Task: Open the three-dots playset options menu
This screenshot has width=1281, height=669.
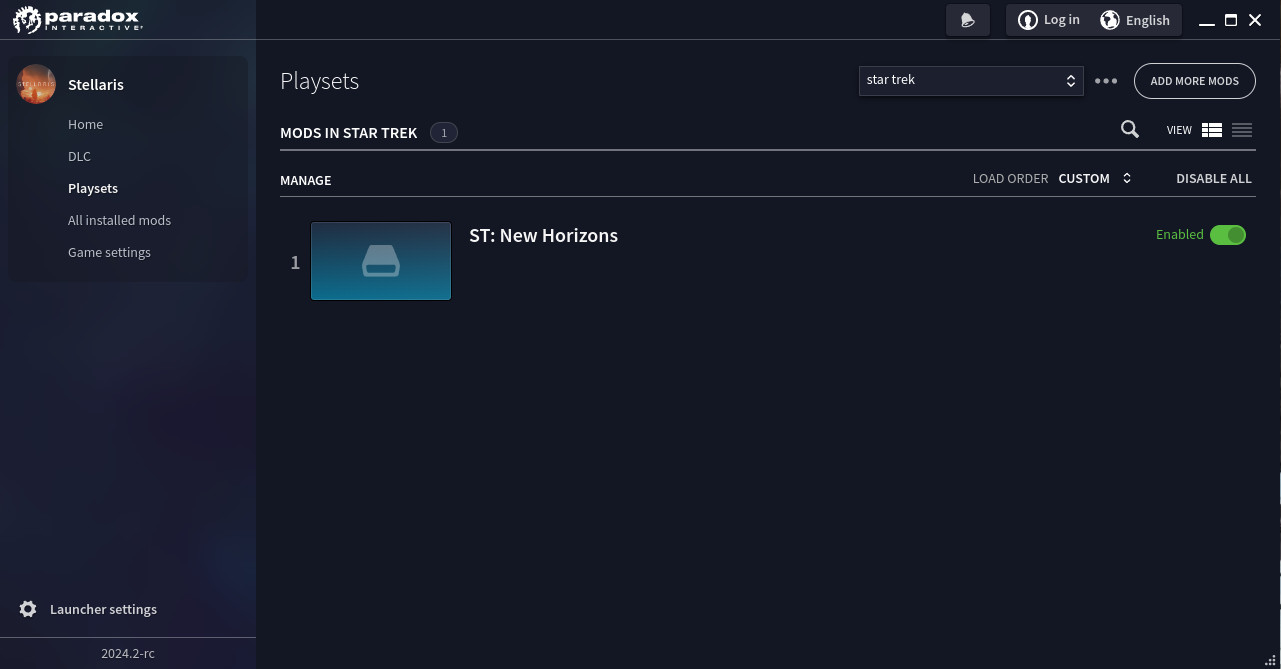Action: click(x=1106, y=81)
